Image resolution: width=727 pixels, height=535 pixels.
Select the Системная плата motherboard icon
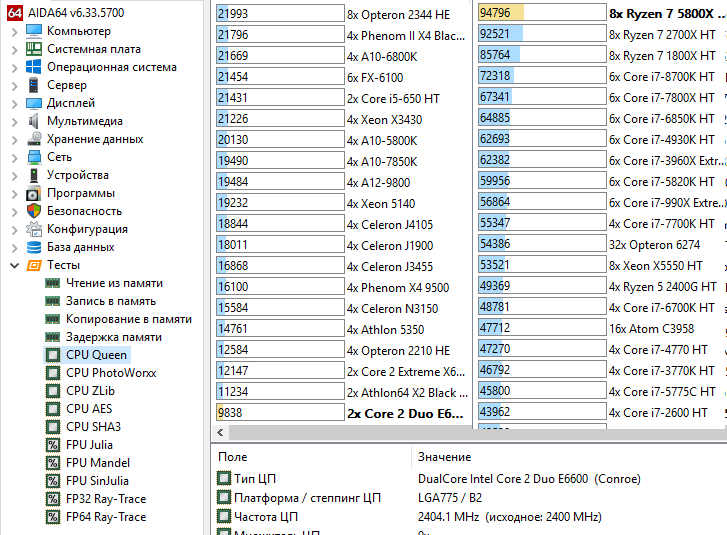34,49
